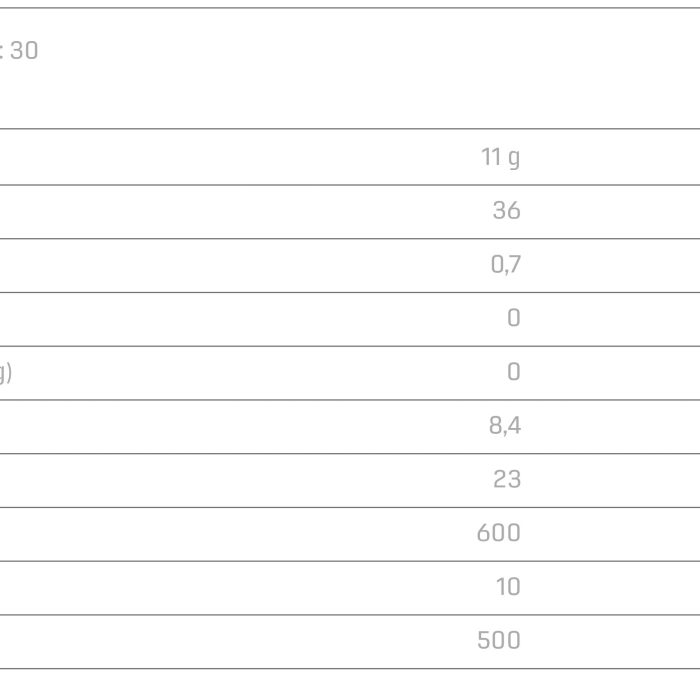Select the "11 g" table value

click(500, 158)
